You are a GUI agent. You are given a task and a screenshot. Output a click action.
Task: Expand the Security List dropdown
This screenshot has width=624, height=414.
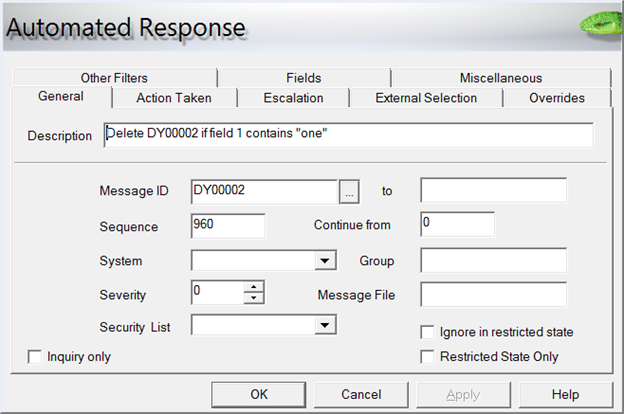point(324,325)
